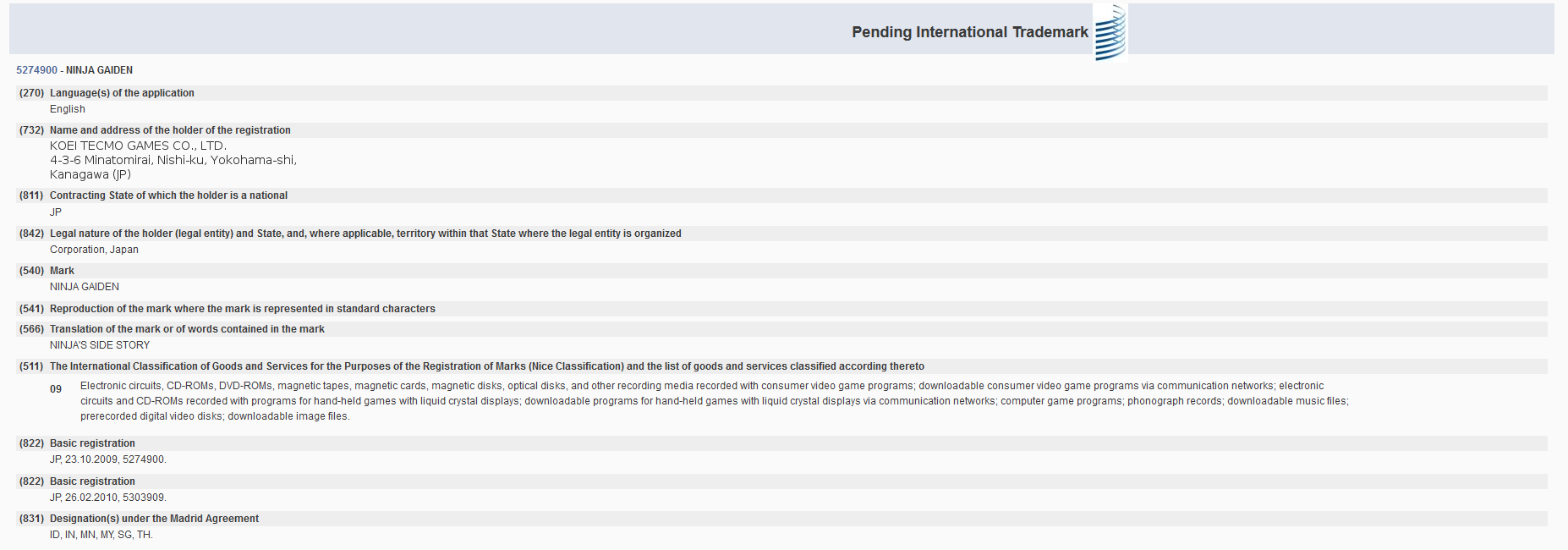Click the ID, IN, MN, MY, SG, TH designations
Image resolution: width=1568 pixels, height=550 pixels.
point(101,535)
